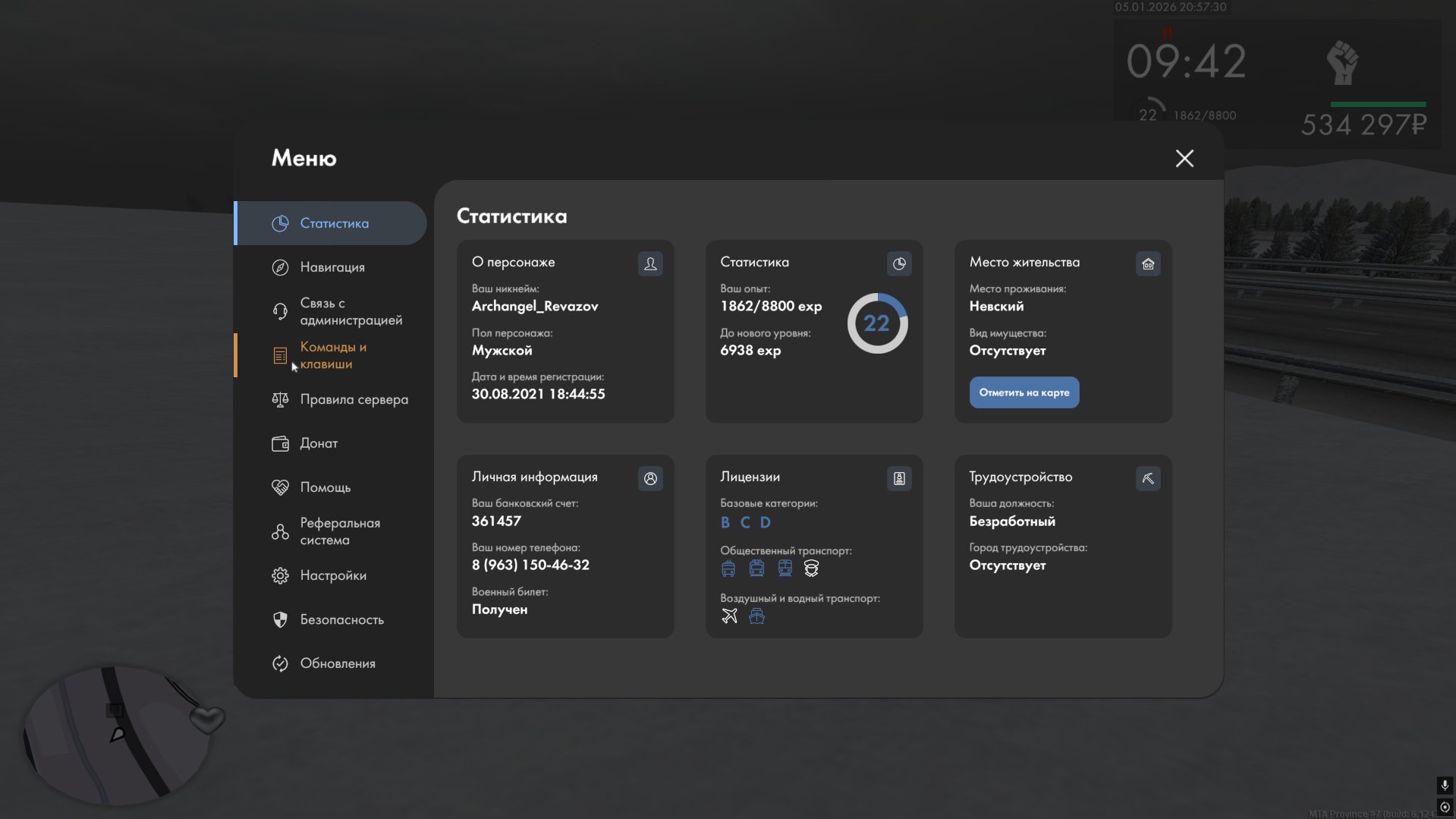1456x819 pixels.
Task: Click the registration date 30.08.2021 18:44:55
Action: pos(538,394)
